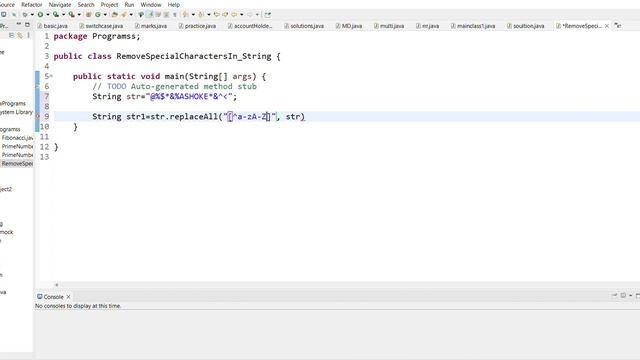640x360 pixels.
Task: Toggle Show Whitespace Characters icon
Action: [x=175, y=15]
